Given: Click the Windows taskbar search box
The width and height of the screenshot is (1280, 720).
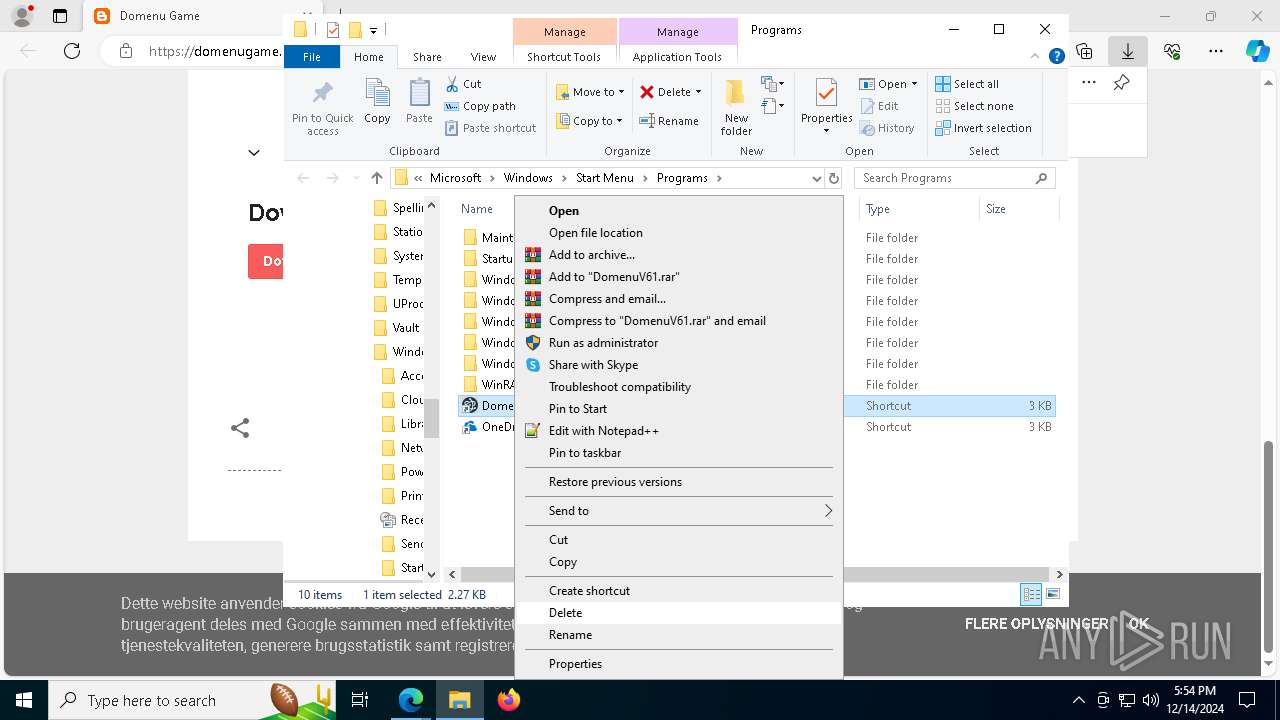Looking at the screenshot, I should click(x=190, y=700).
